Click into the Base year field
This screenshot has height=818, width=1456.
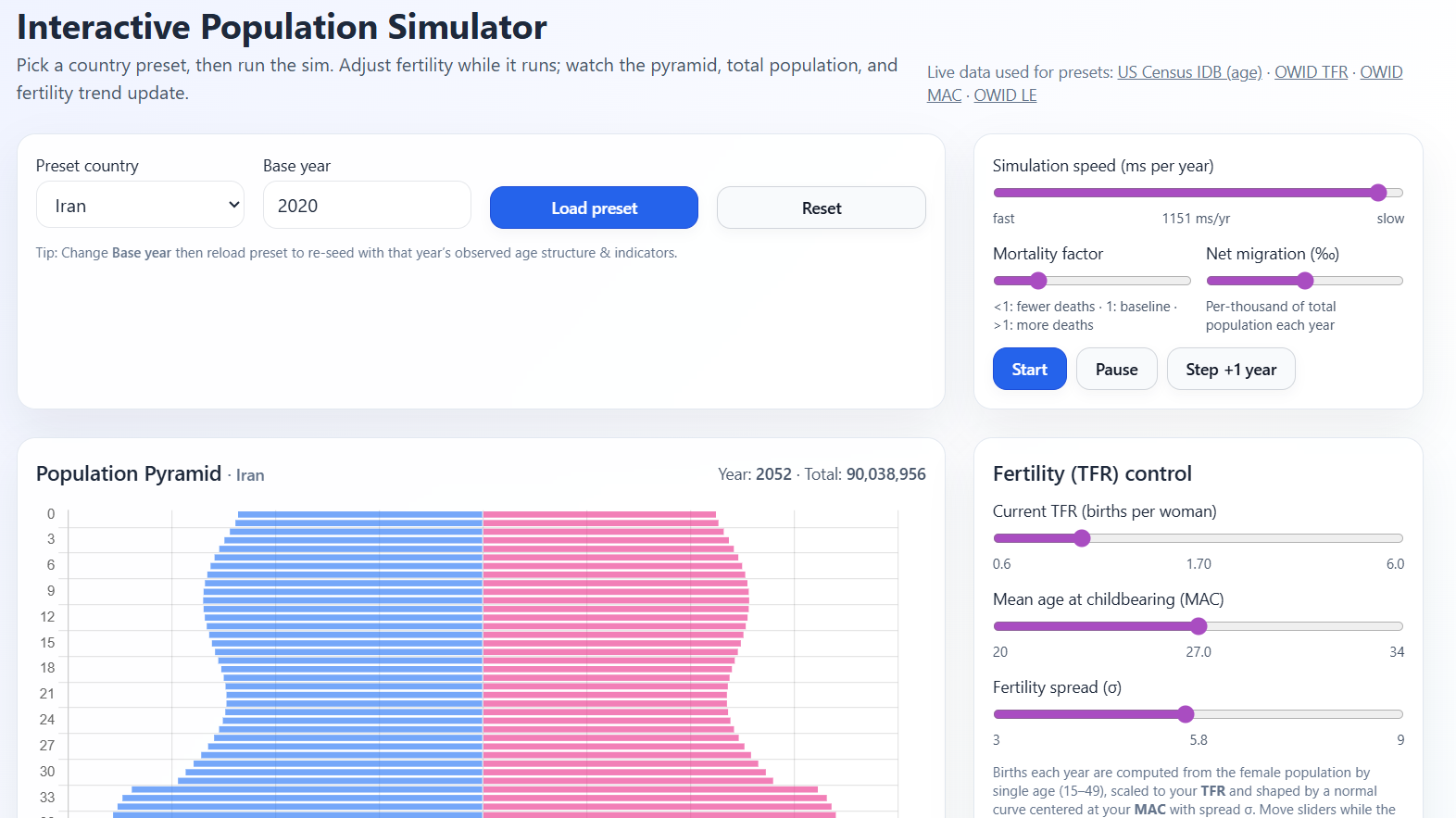pyautogui.click(x=367, y=206)
